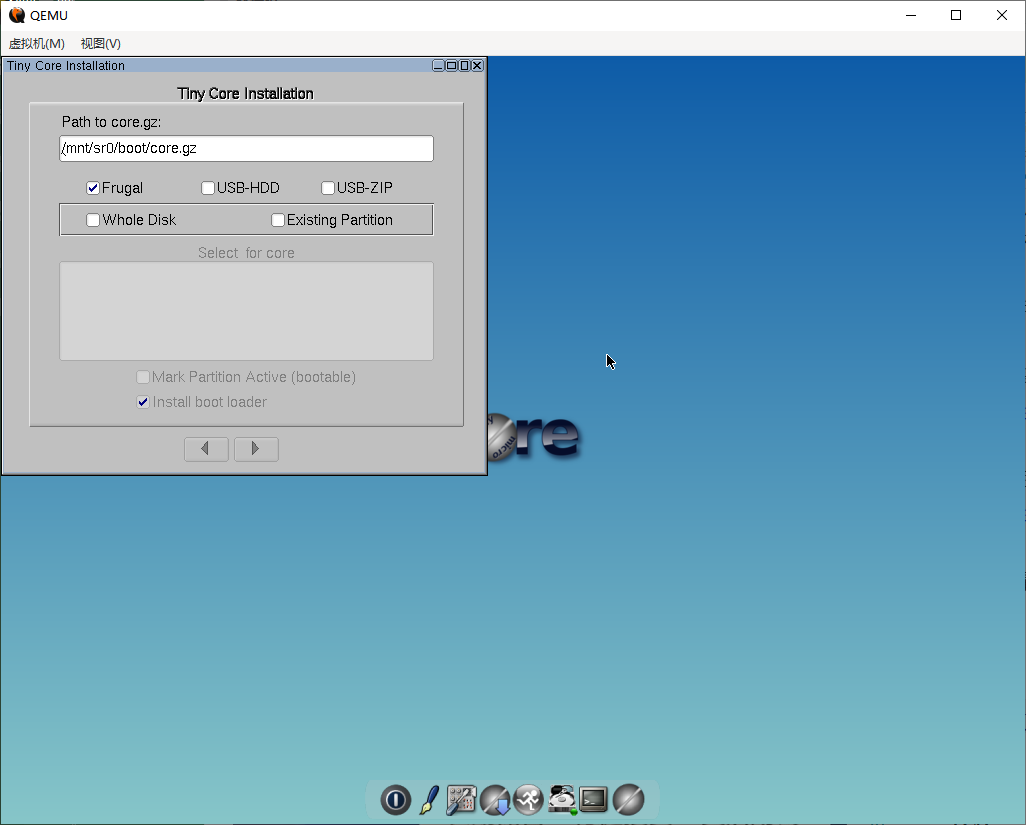Go back with left arrow button
1026x825 pixels.
[206, 449]
